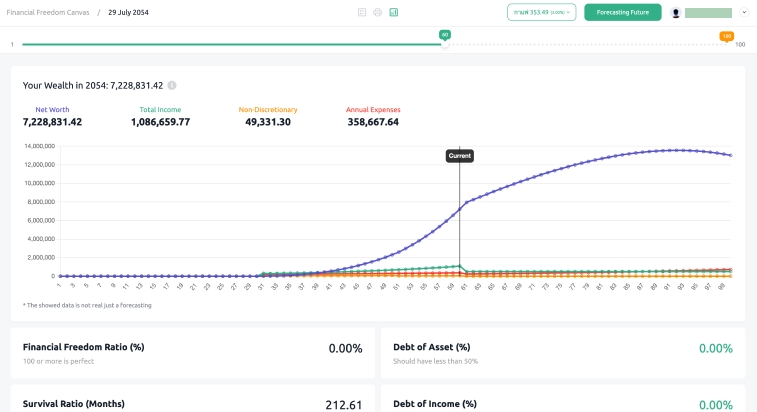This screenshot has height=412, width=757.
Task: Toggle Non-Discretionary series in legend
Action: (x=267, y=109)
